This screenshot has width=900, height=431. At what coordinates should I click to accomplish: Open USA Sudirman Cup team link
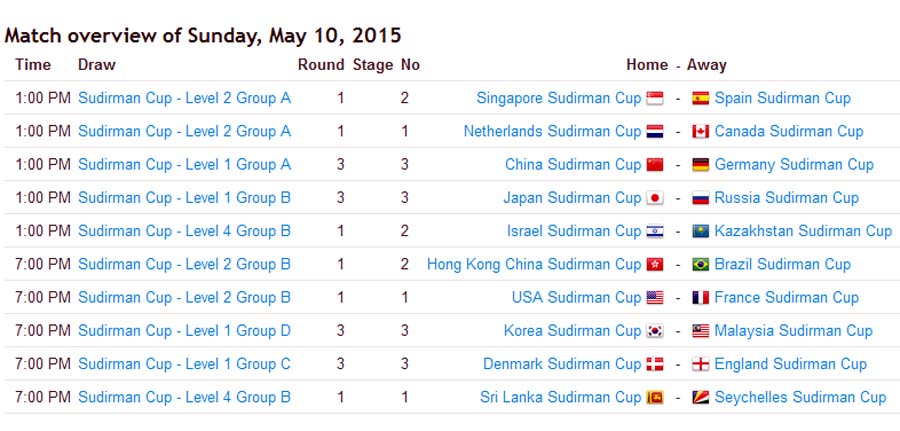(x=576, y=298)
